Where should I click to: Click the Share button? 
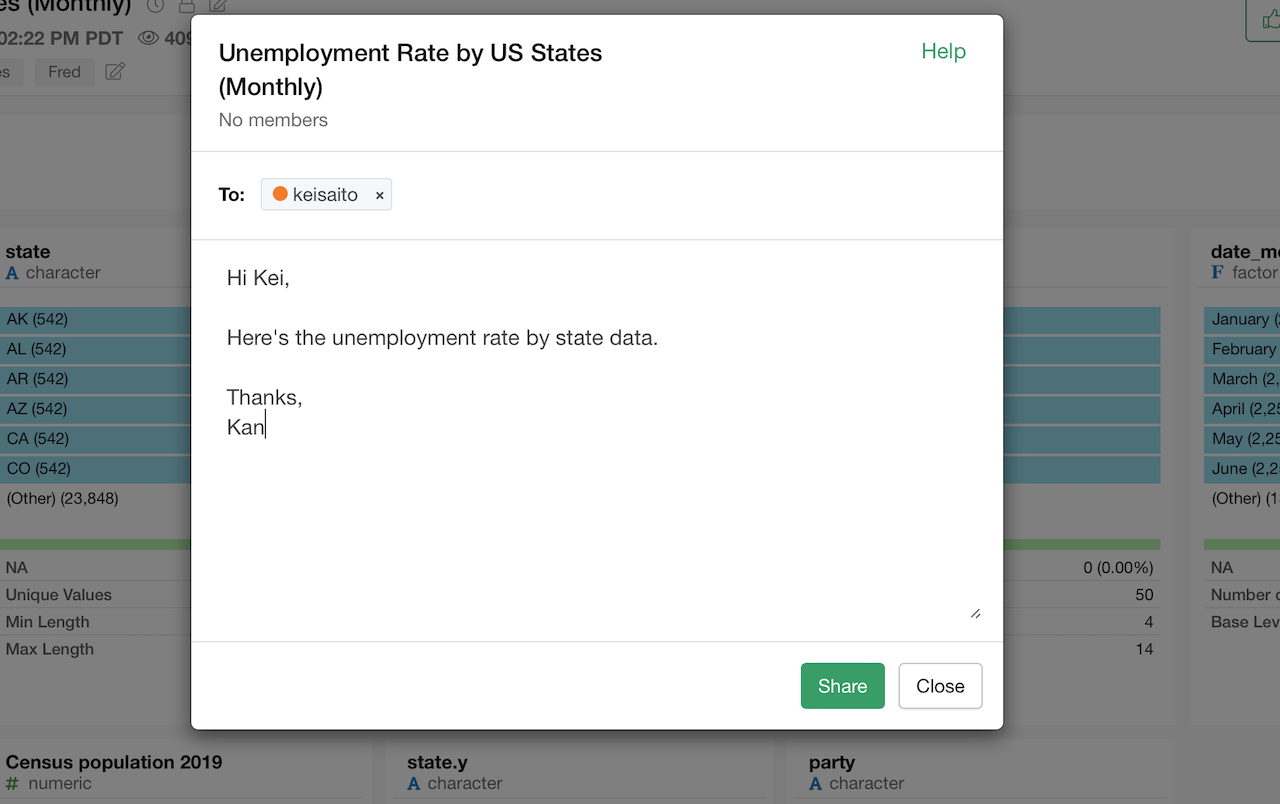click(x=843, y=686)
